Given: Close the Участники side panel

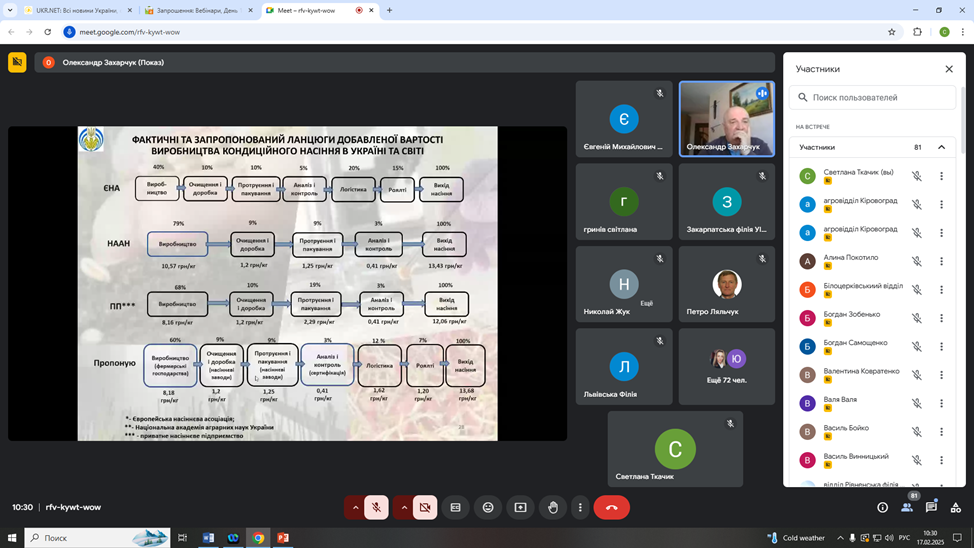Looking at the screenshot, I should click(949, 69).
